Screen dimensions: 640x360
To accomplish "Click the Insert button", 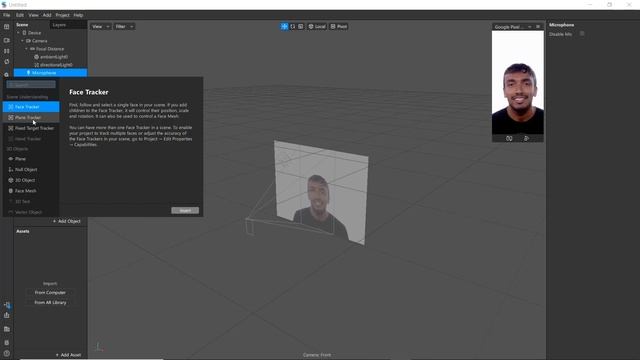I will coord(185,210).
